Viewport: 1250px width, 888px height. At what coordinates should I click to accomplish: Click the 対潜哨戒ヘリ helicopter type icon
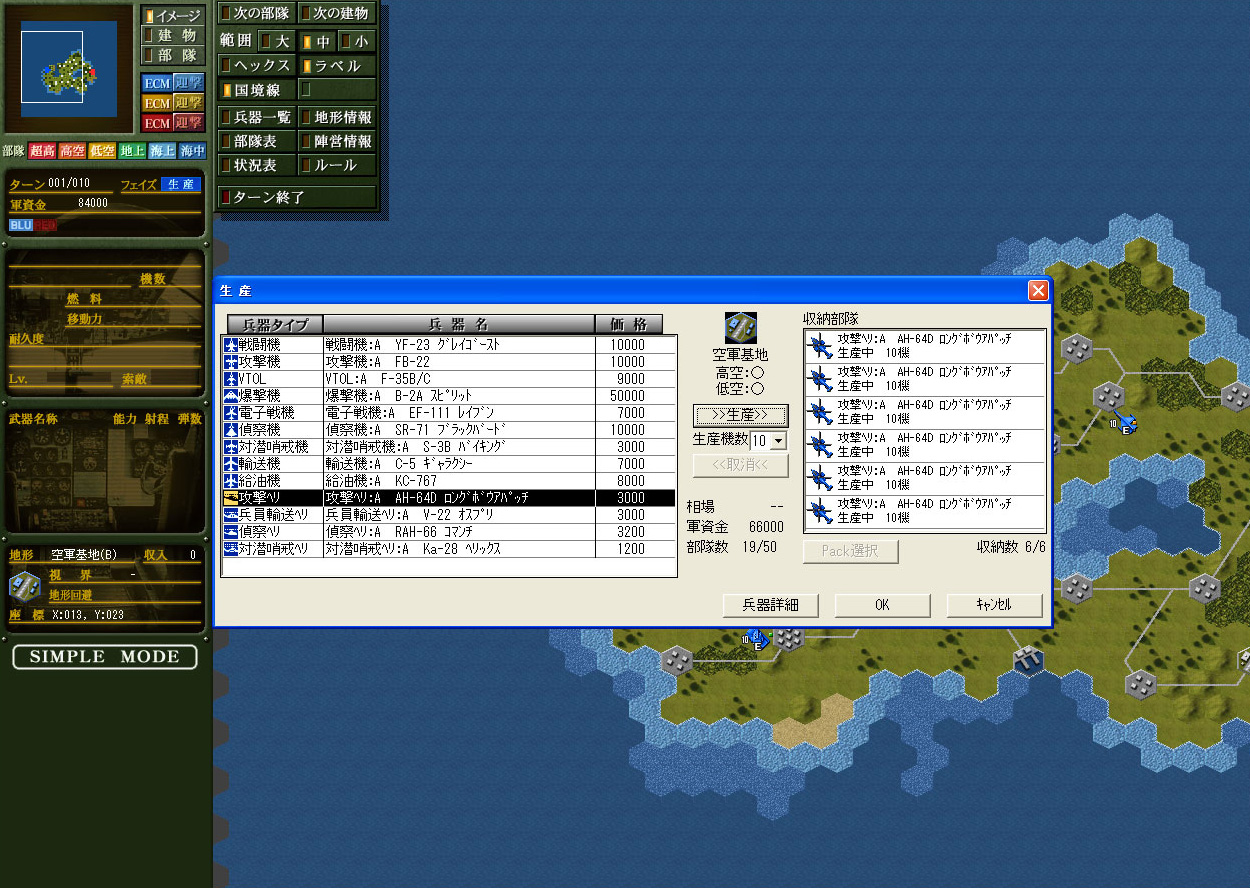[x=231, y=549]
